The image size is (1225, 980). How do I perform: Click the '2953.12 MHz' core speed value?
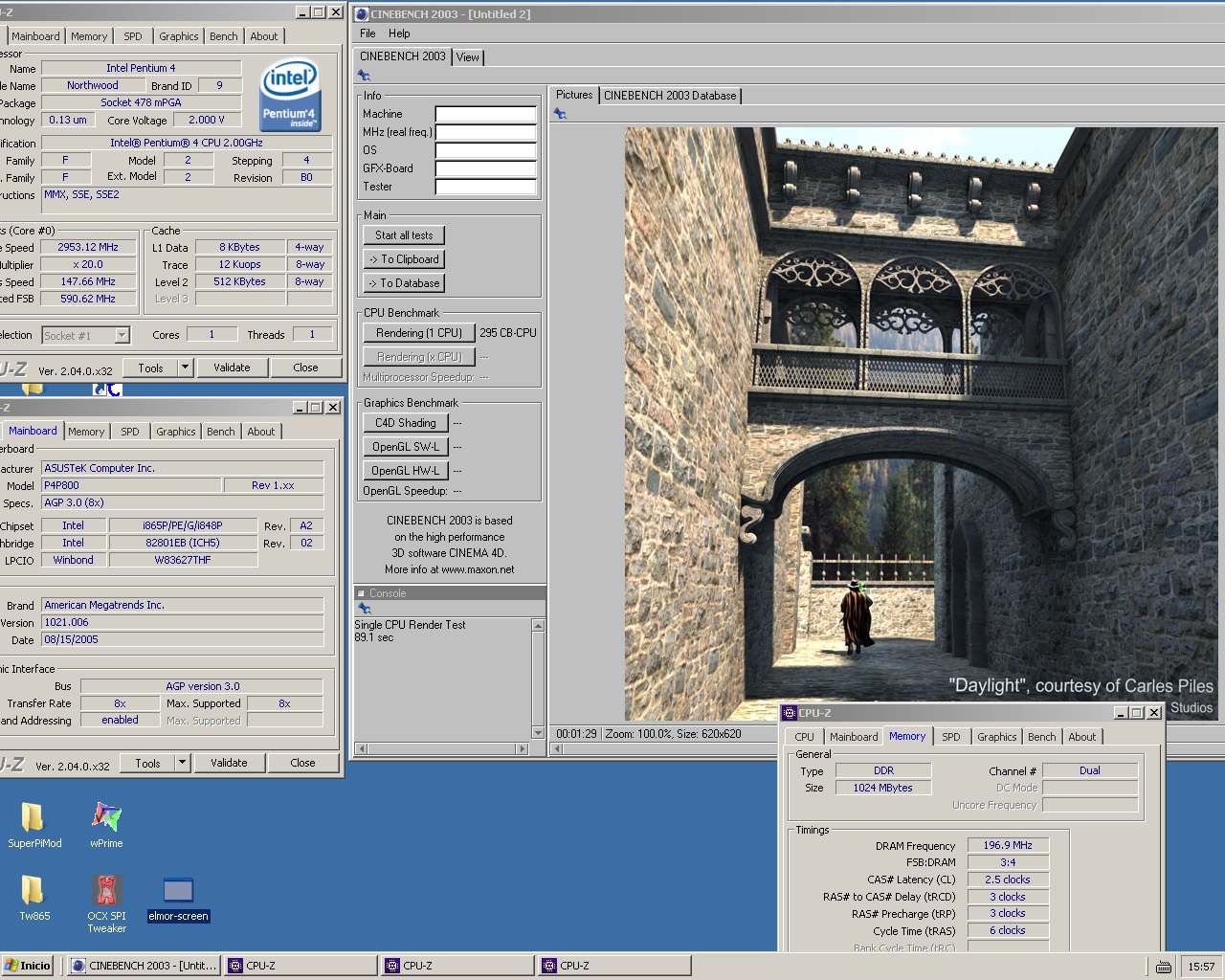88,247
